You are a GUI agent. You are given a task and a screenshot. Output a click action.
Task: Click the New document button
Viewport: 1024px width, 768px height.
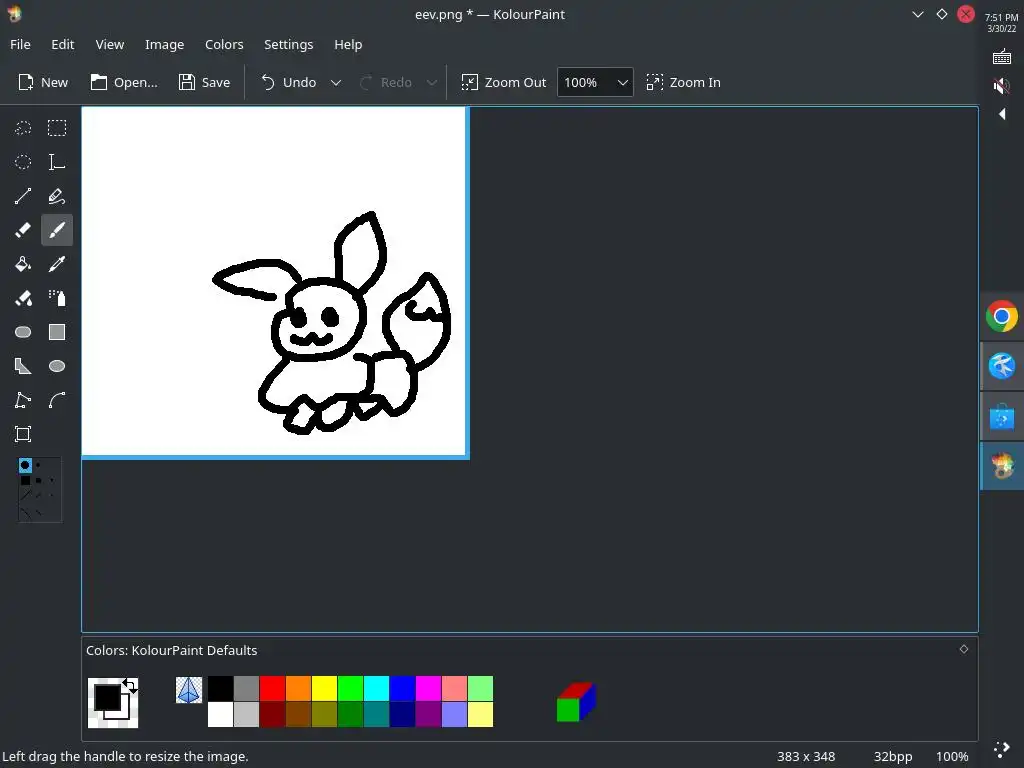click(43, 82)
